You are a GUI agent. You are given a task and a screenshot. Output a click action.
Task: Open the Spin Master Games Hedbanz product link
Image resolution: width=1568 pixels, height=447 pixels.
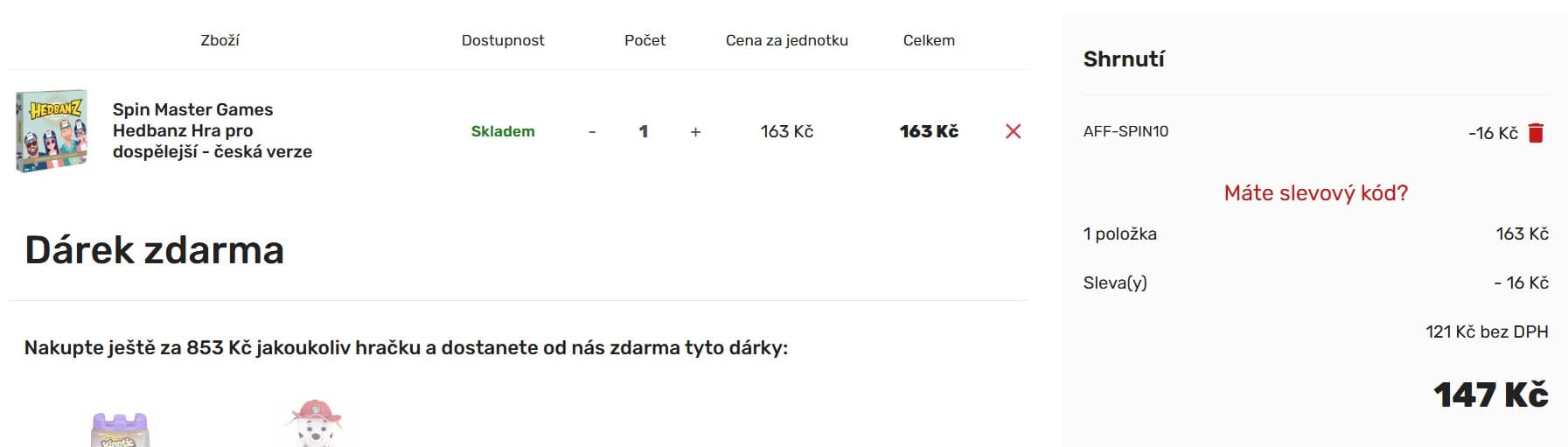[x=213, y=130]
